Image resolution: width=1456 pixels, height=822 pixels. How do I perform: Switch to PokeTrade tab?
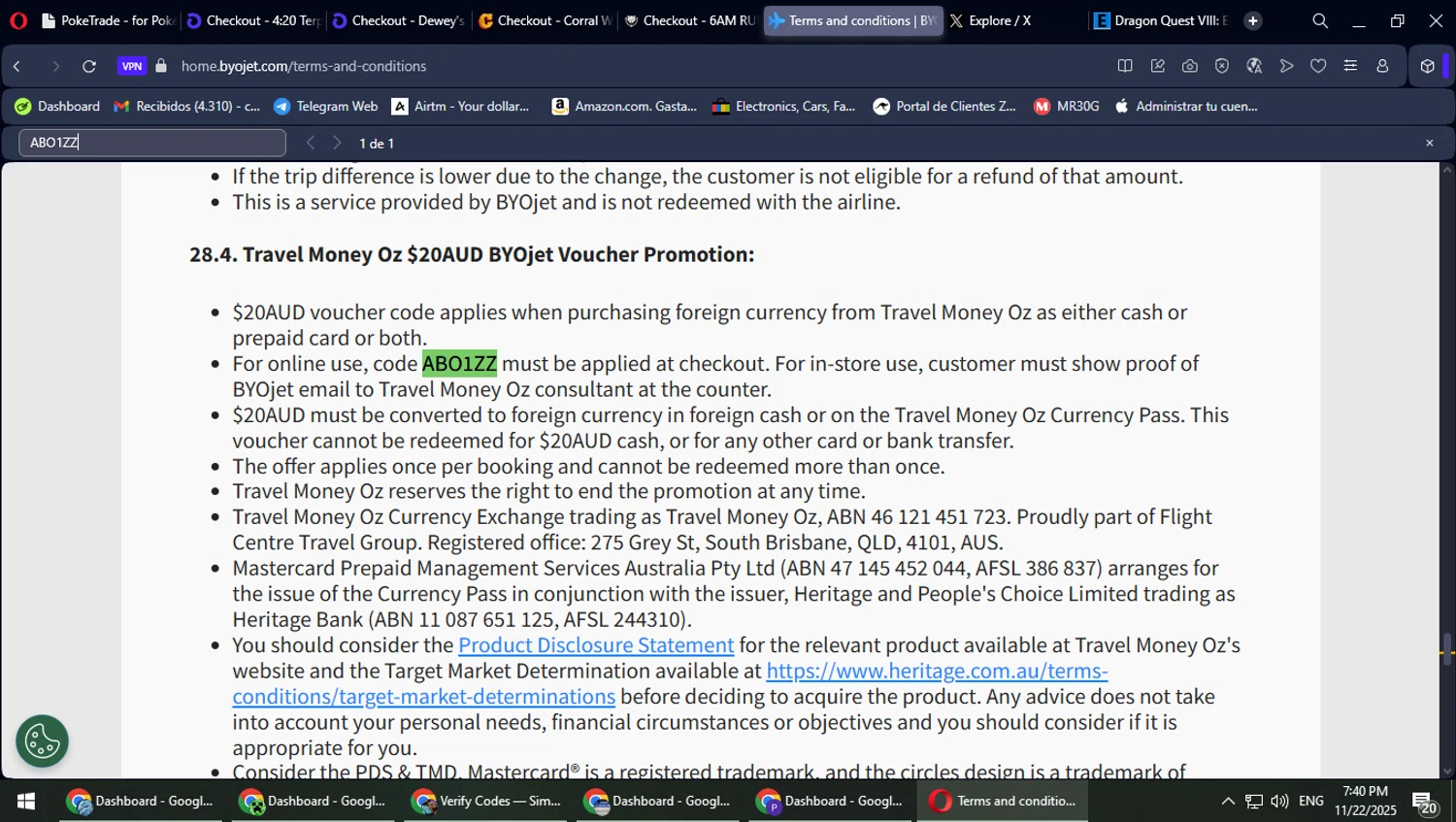pos(108,20)
